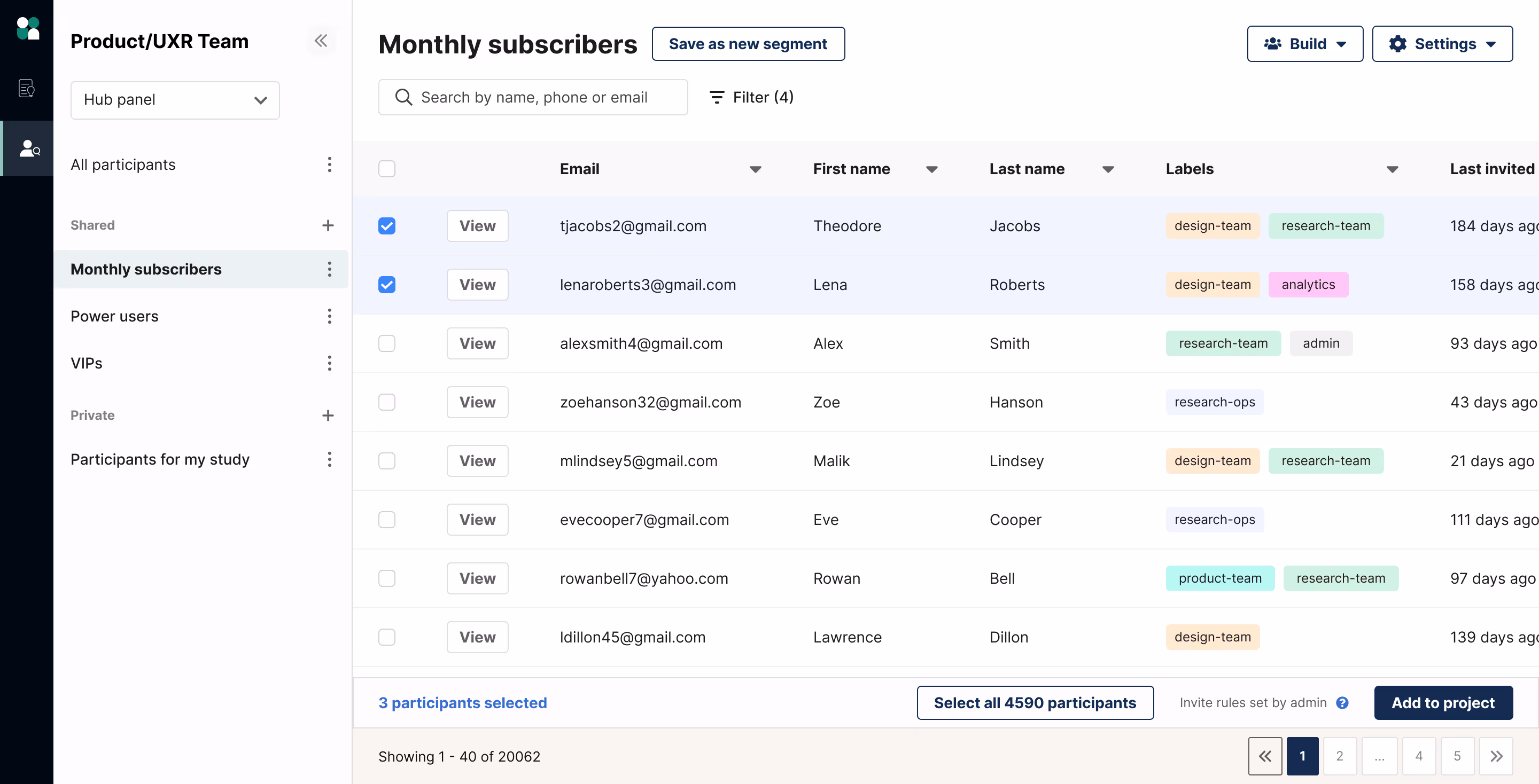Select VIPs segment in sidebar
1539x784 pixels.
[87, 363]
